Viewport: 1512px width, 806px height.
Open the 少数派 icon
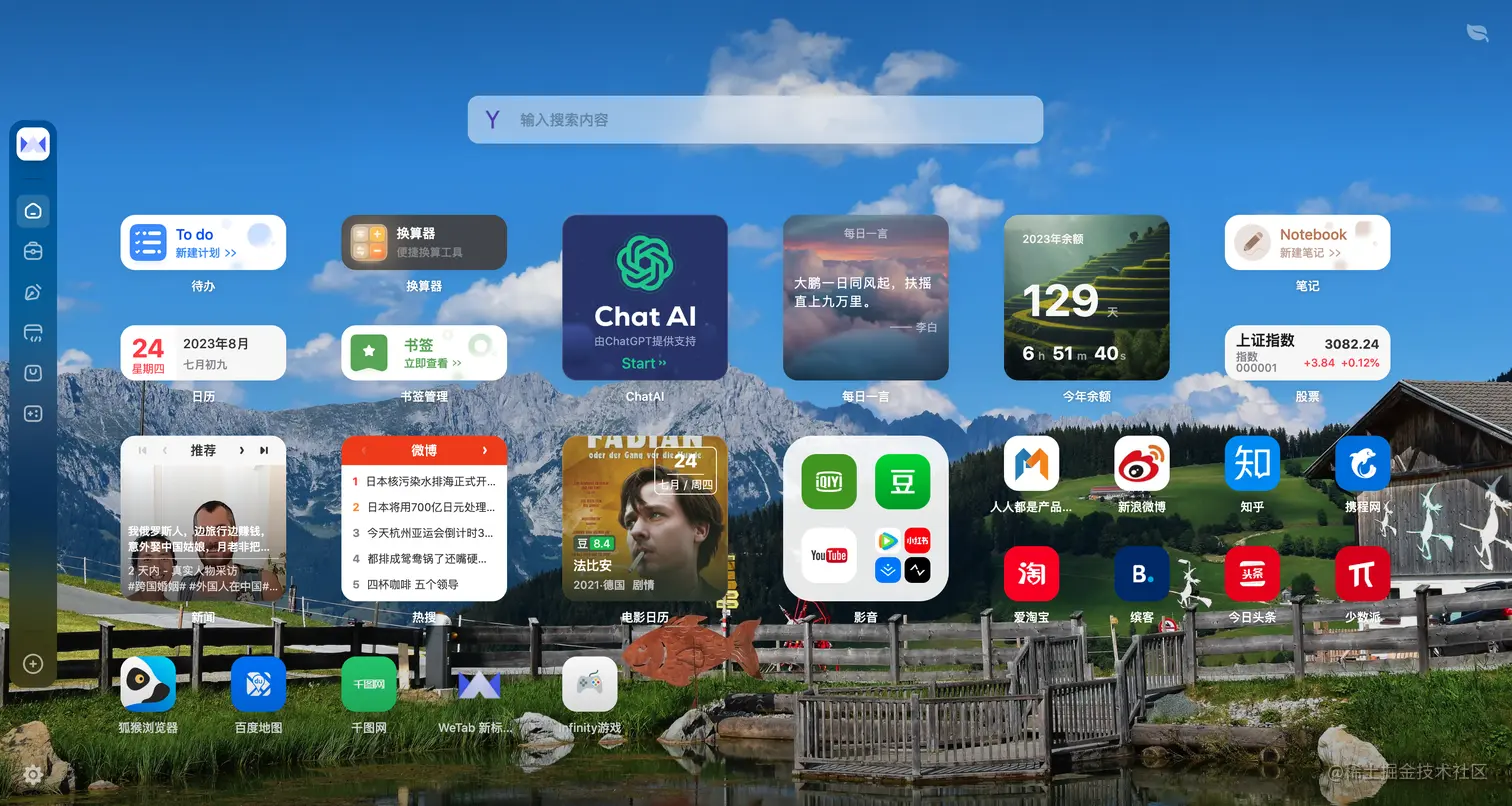tap(1363, 574)
